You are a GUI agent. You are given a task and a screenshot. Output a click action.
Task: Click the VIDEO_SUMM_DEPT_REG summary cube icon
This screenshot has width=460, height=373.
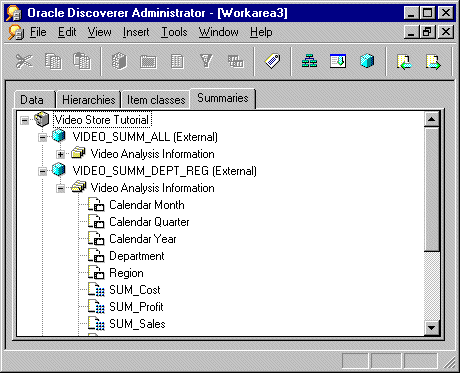59,170
